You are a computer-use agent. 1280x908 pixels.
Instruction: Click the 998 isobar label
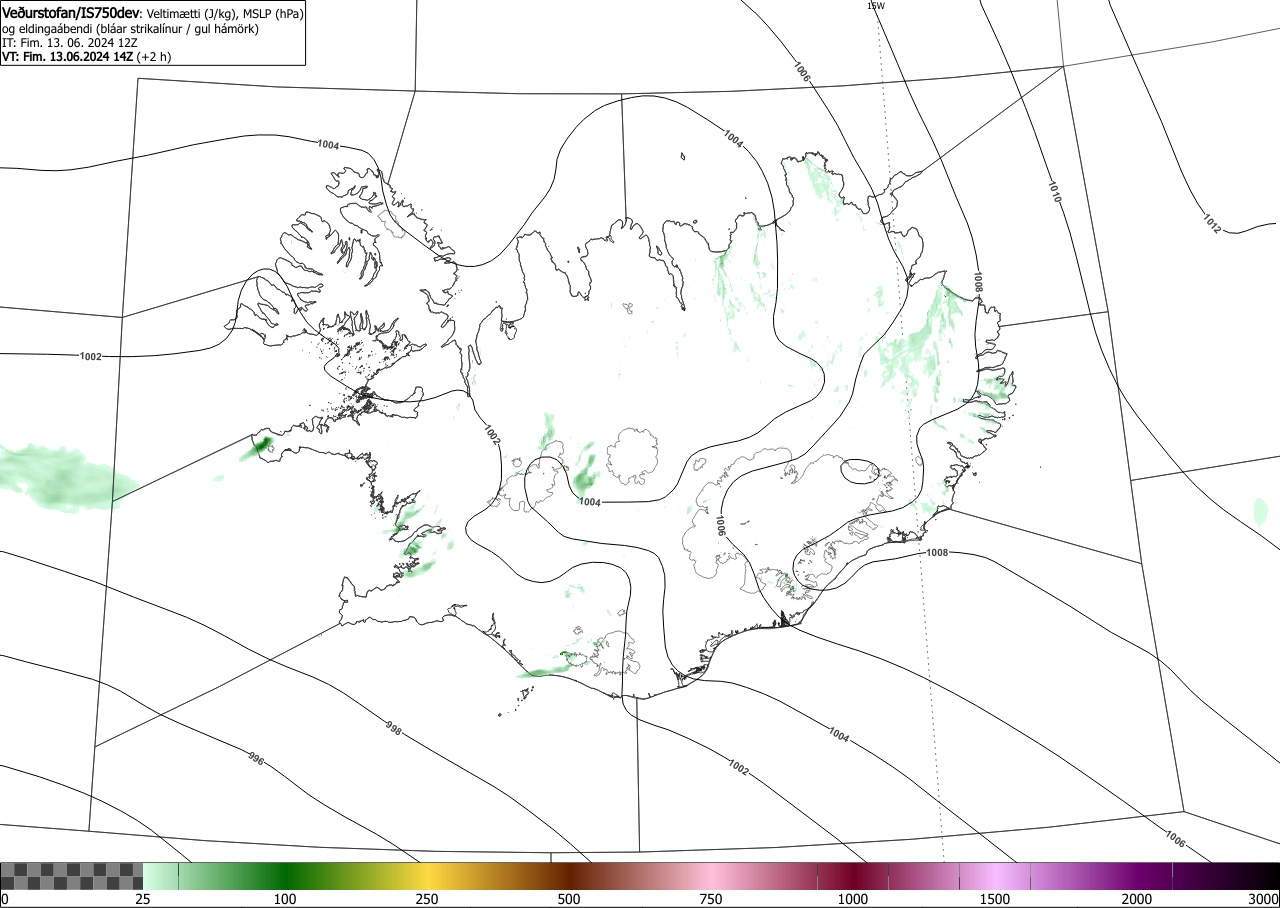point(393,729)
